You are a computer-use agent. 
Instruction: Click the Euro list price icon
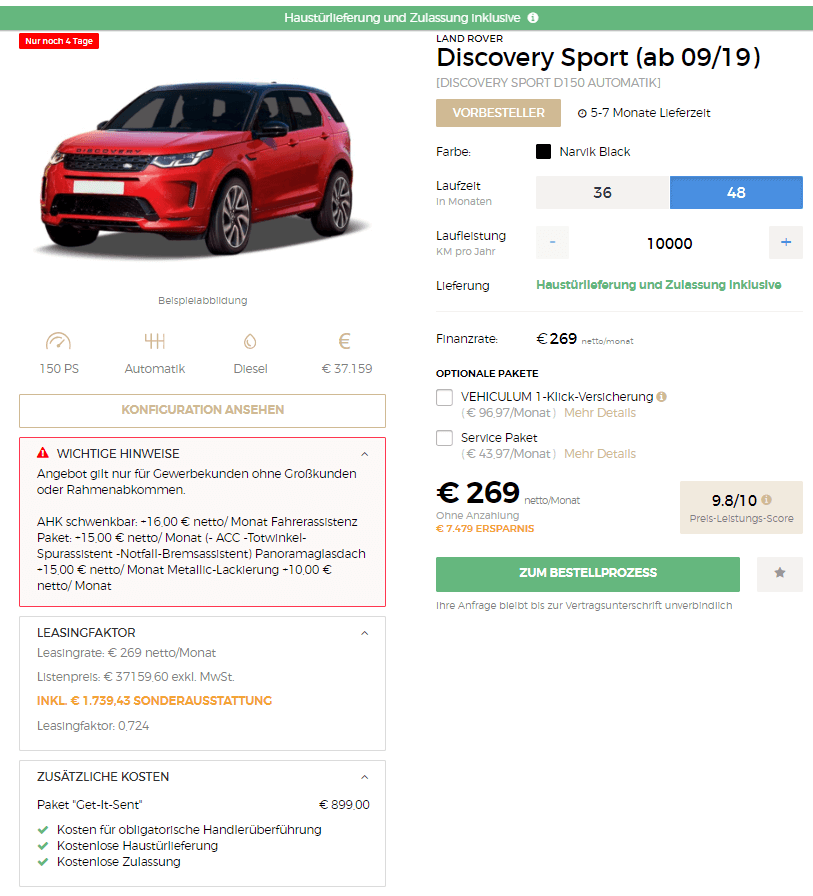point(345,341)
